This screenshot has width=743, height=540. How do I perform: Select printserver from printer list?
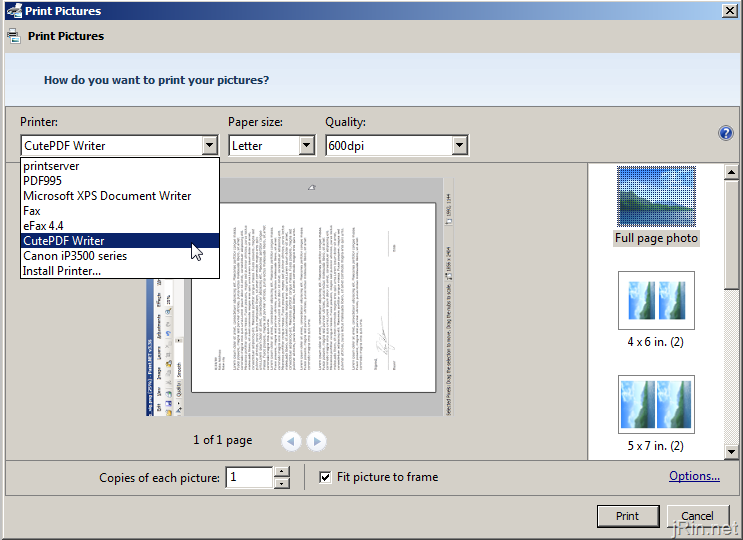click(120, 166)
